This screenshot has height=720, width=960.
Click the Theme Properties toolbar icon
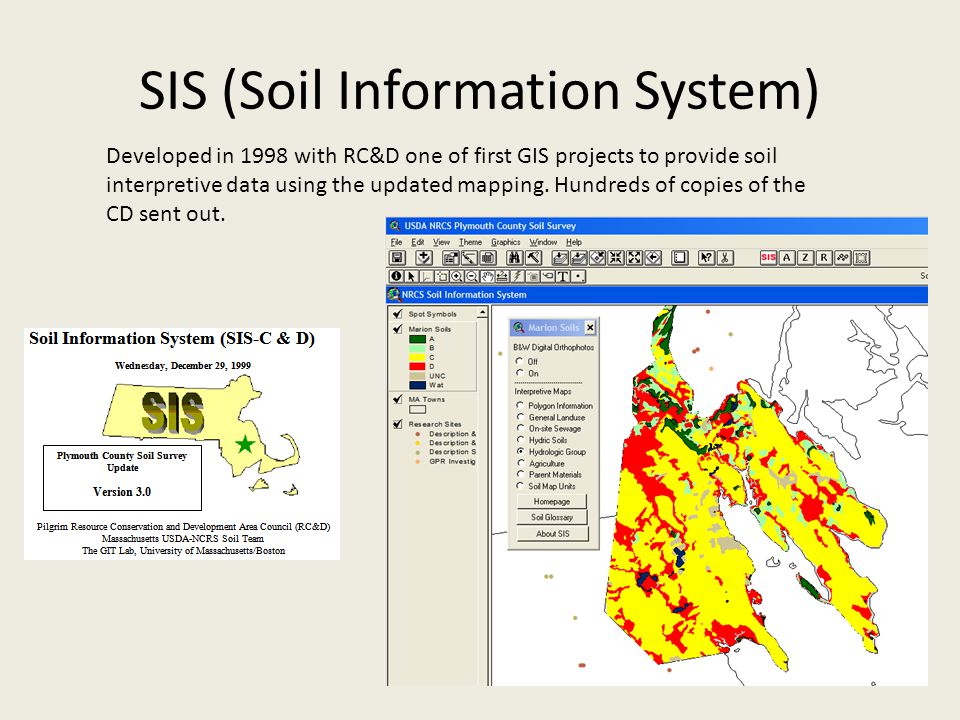pyautogui.click(x=451, y=258)
